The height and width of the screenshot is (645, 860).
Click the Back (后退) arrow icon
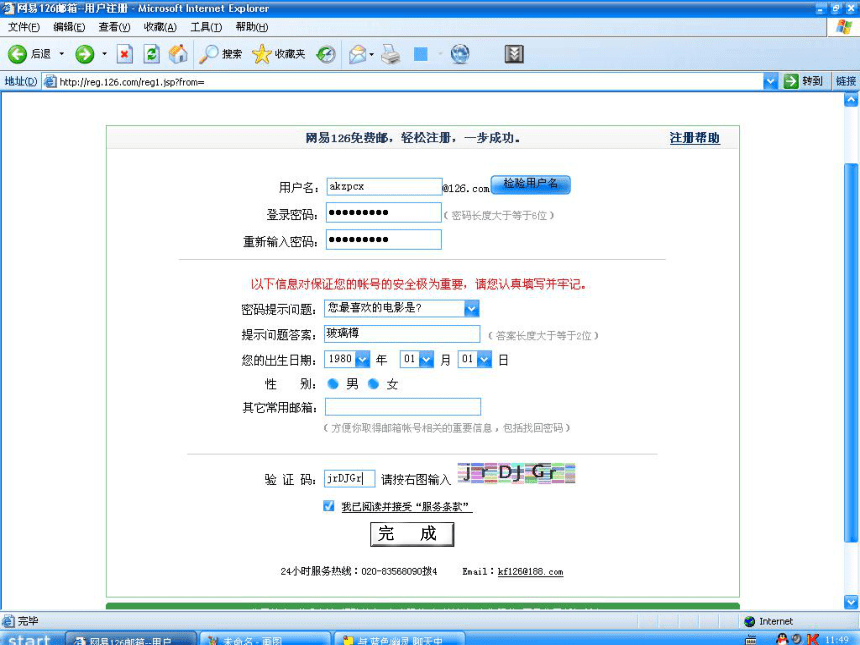point(17,54)
